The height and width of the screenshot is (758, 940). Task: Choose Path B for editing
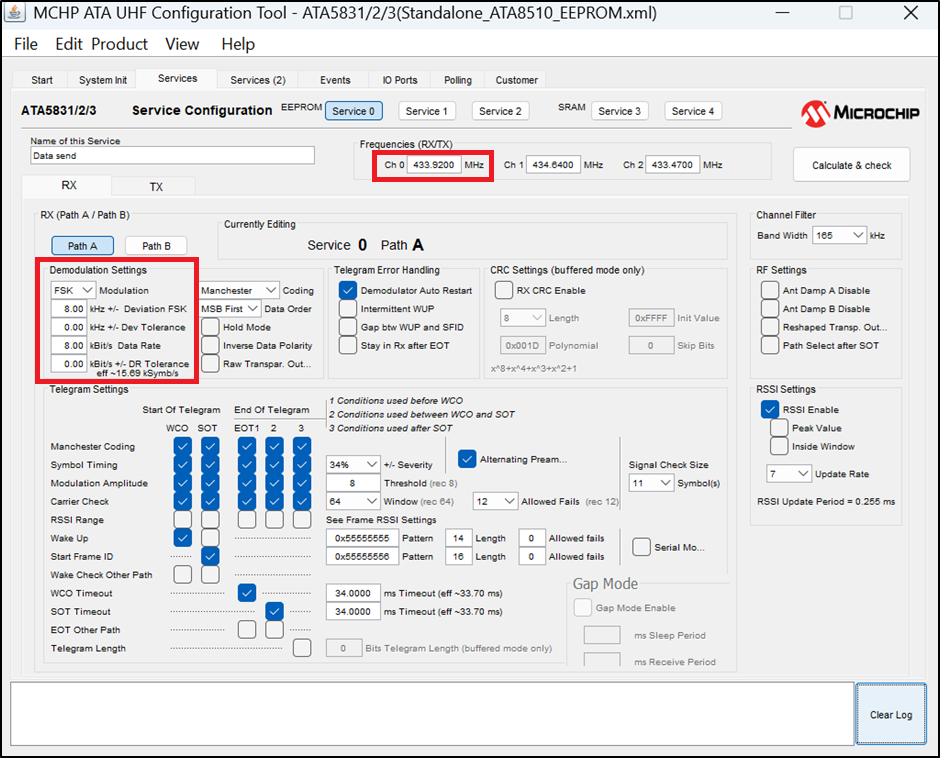coord(156,245)
